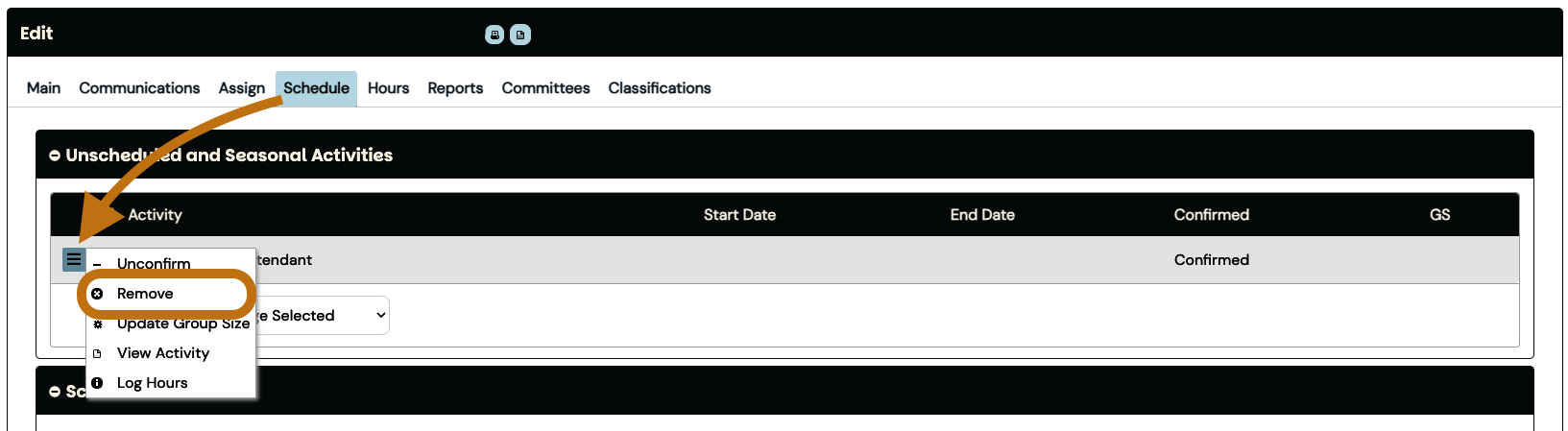The width and height of the screenshot is (1568, 431).
Task: Collapse Unscheduled and Seasonal Activities section
Action: [55, 156]
